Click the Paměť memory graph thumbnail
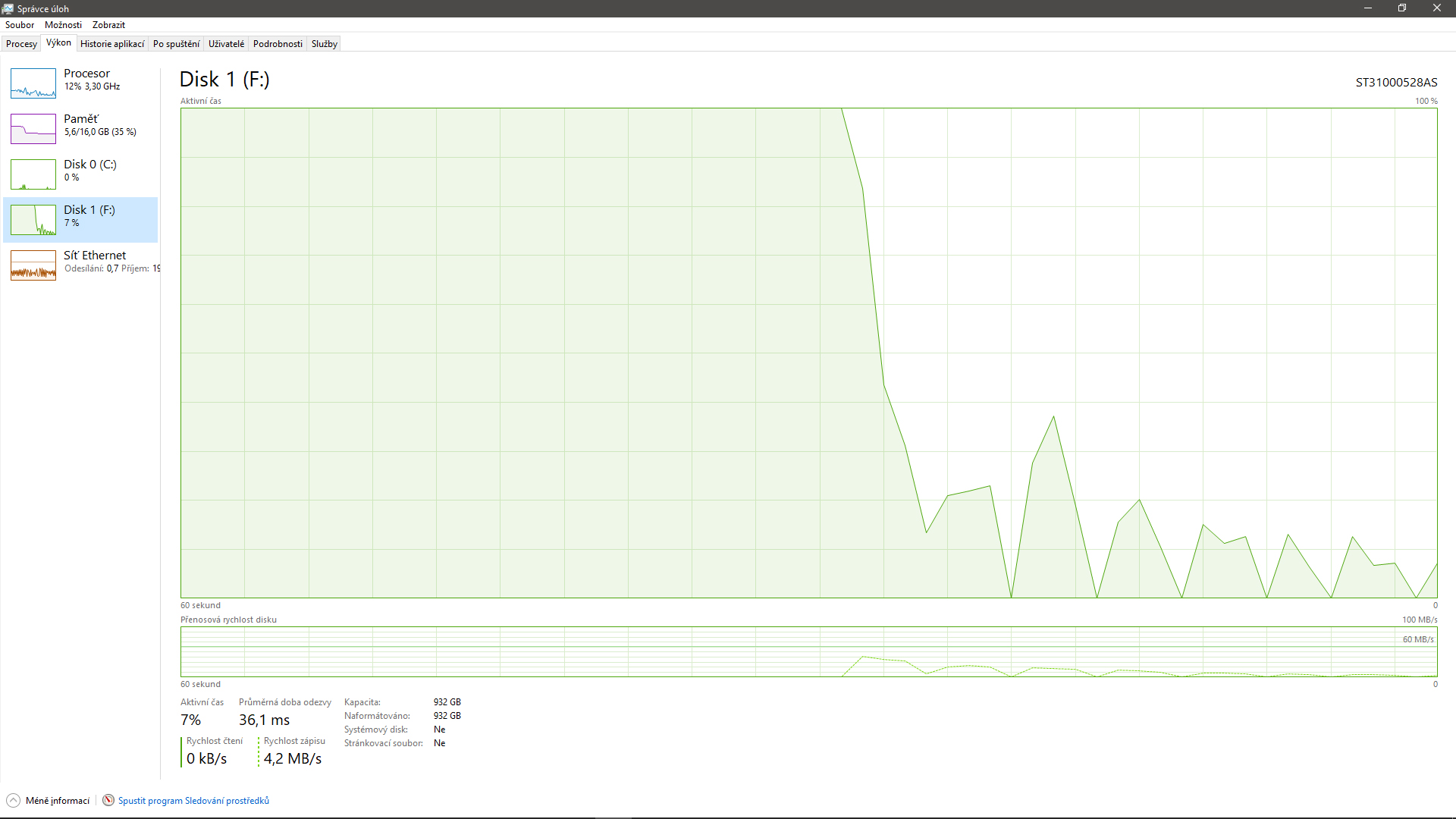This screenshot has height=819, width=1456. point(33,129)
